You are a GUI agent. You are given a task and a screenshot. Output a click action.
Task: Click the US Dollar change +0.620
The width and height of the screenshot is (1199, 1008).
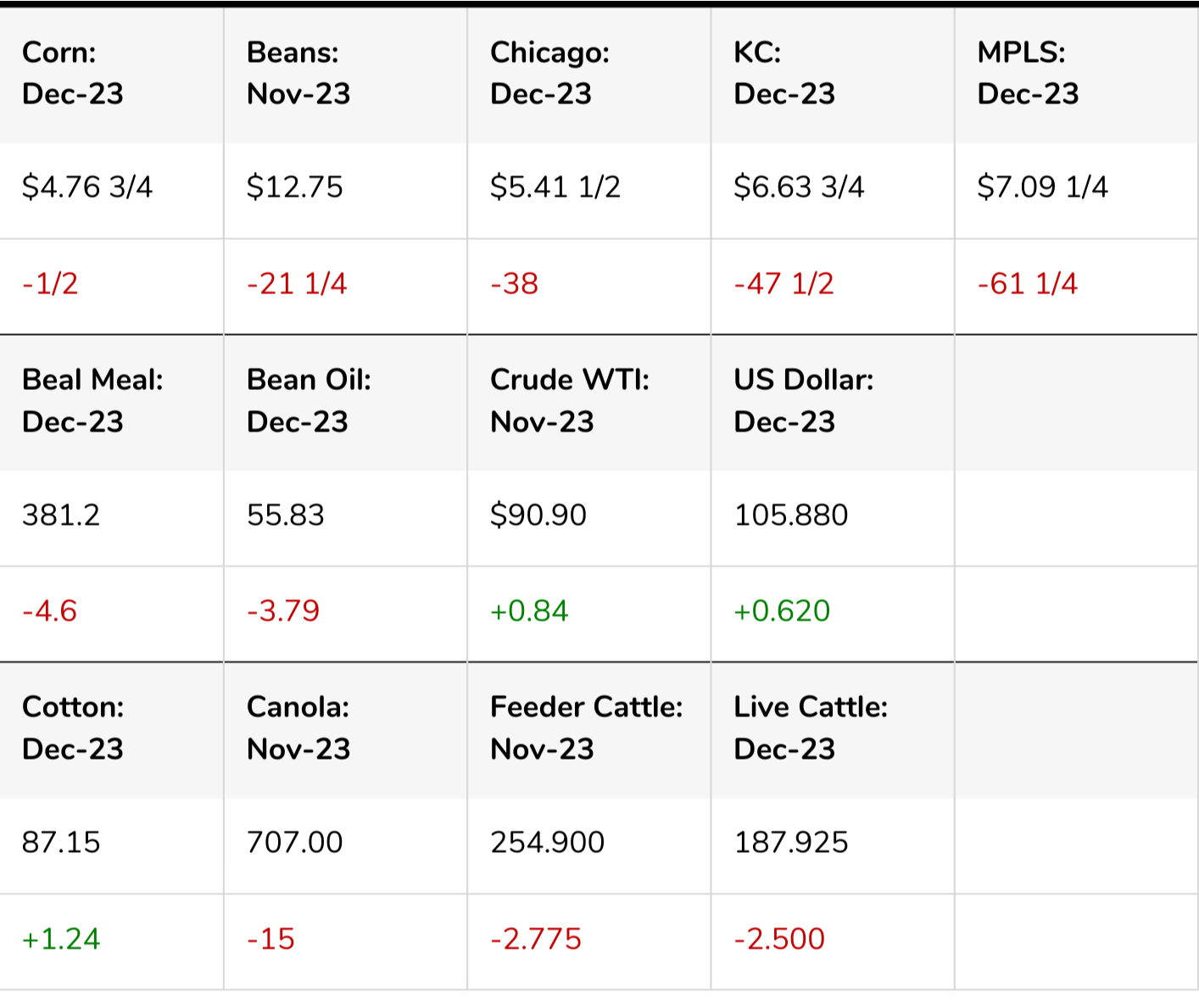(x=781, y=611)
